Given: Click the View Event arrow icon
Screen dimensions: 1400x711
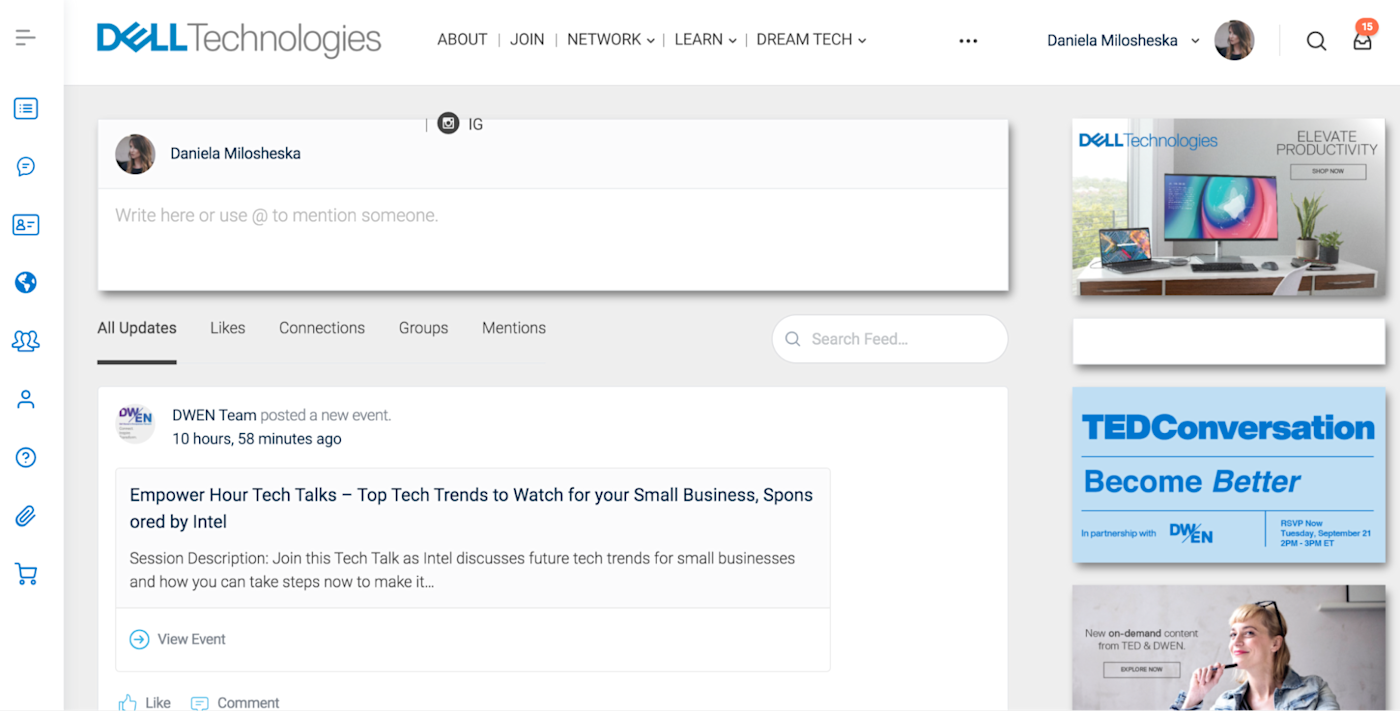Looking at the screenshot, I should (x=139, y=639).
